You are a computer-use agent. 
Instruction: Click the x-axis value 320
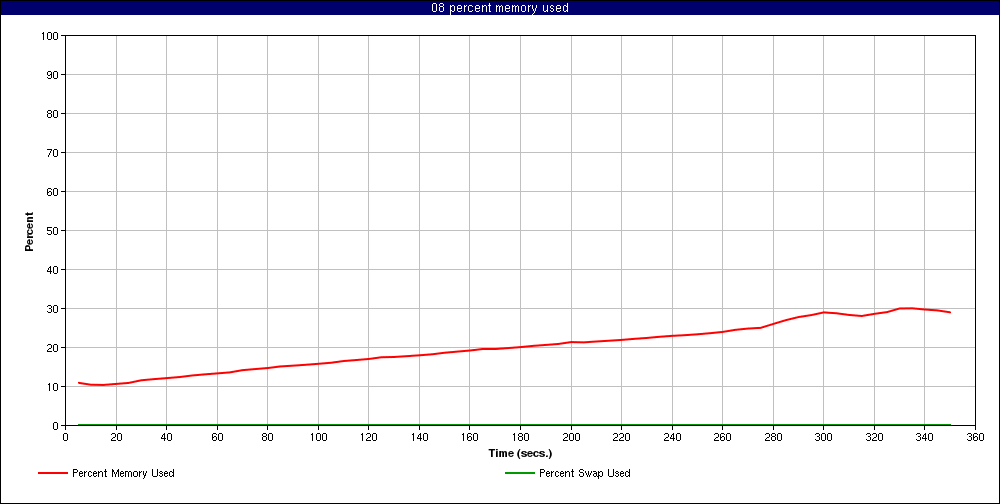click(874, 437)
